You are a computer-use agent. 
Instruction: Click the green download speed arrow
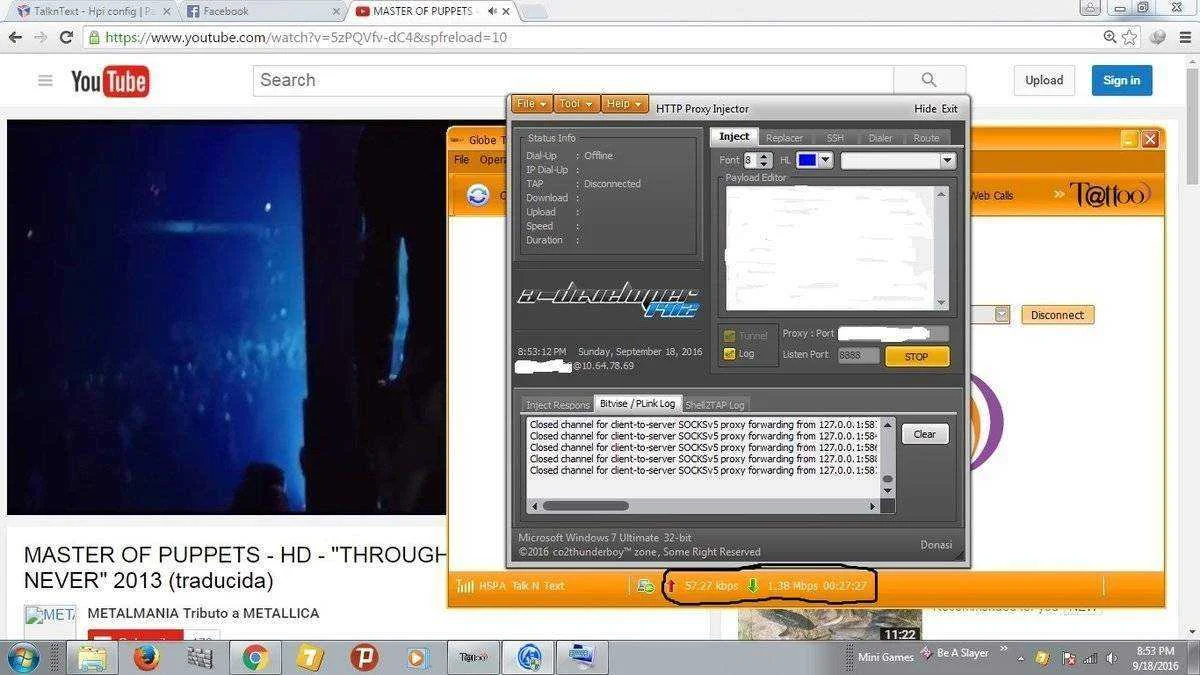[x=752, y=585]
